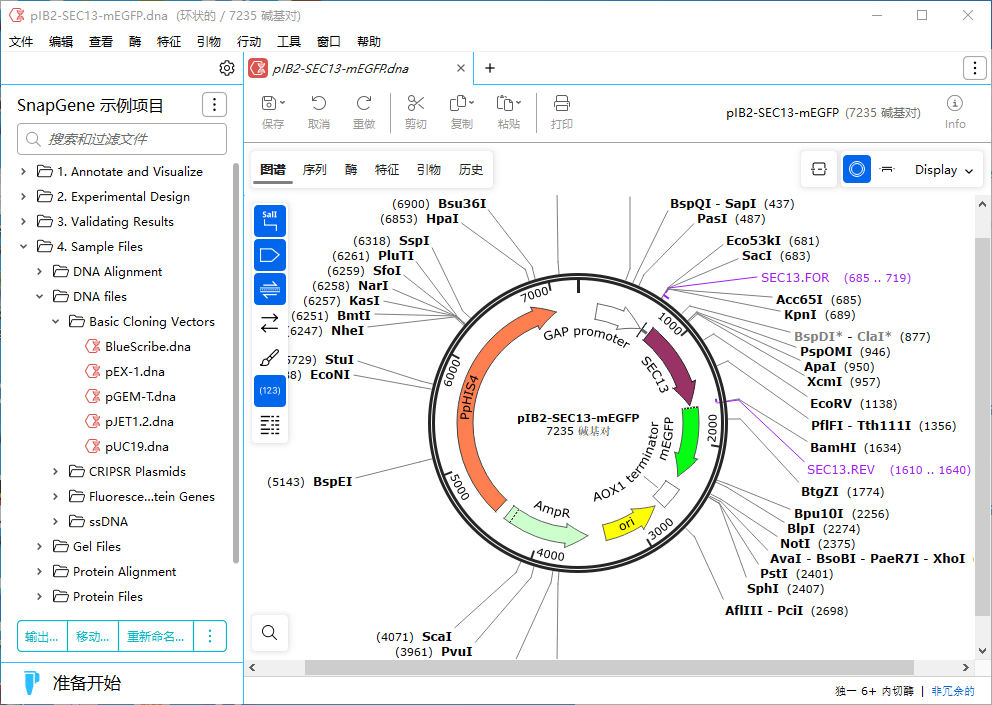Select the circular map view icon

[856, 170]
